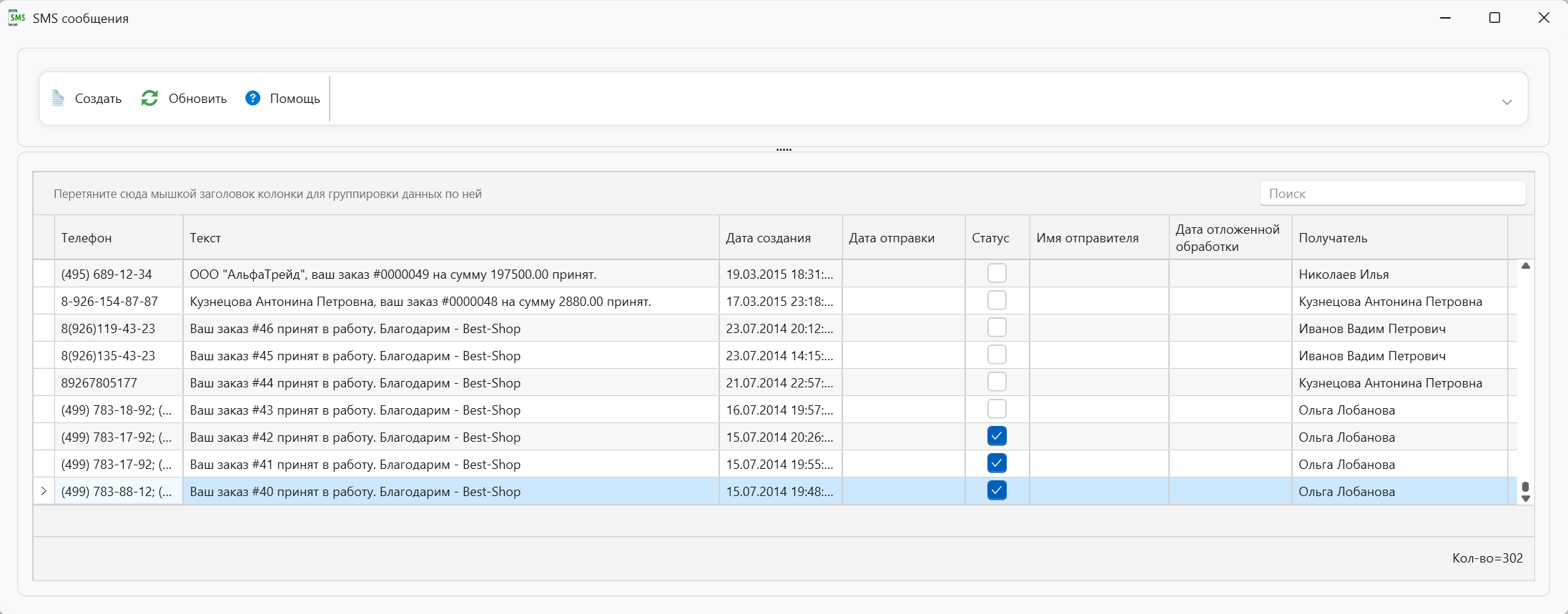Check the status box for order #43
The image size is (1568, 614).
point(997,409)
